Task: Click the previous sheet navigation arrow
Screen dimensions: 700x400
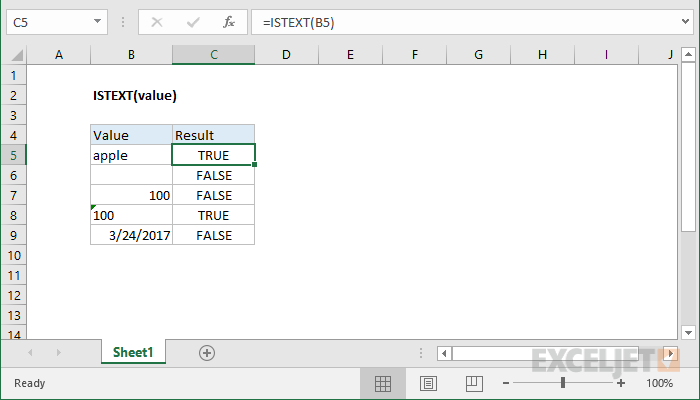Action: coord(30,352)
